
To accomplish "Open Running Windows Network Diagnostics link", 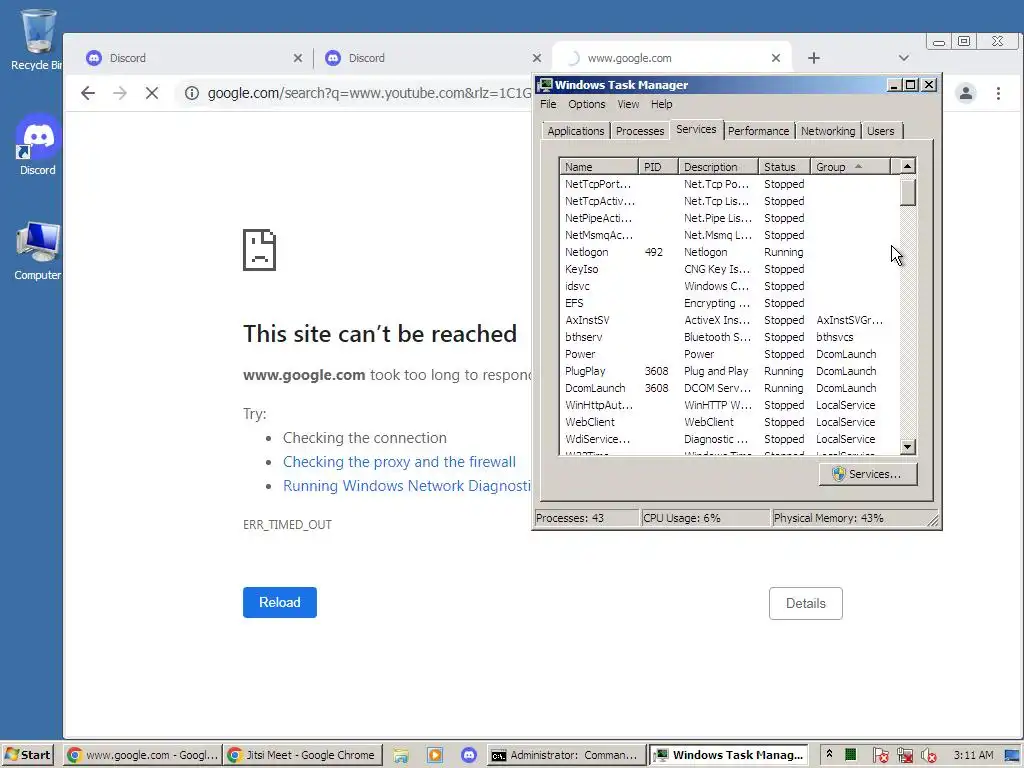I will pyautogui.click(x=407, y=486).
